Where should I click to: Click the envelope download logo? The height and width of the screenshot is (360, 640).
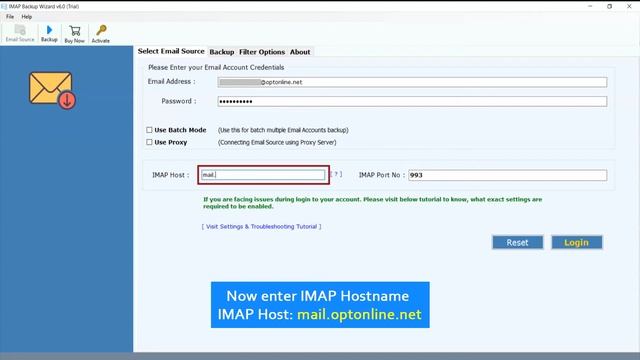52,90
